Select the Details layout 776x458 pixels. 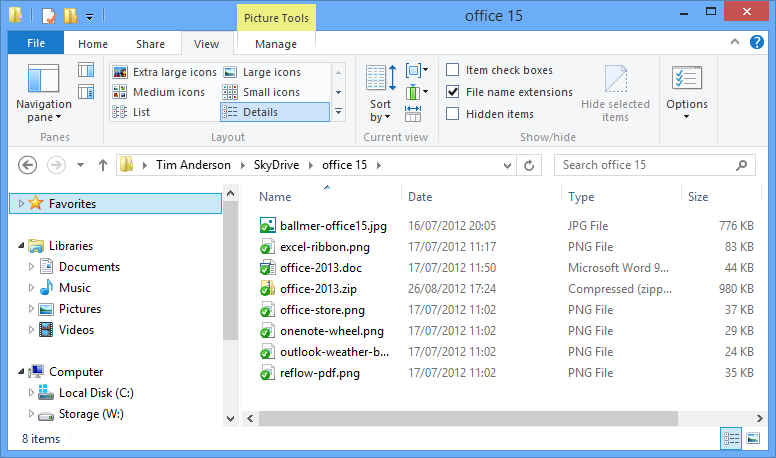(275, 112)
